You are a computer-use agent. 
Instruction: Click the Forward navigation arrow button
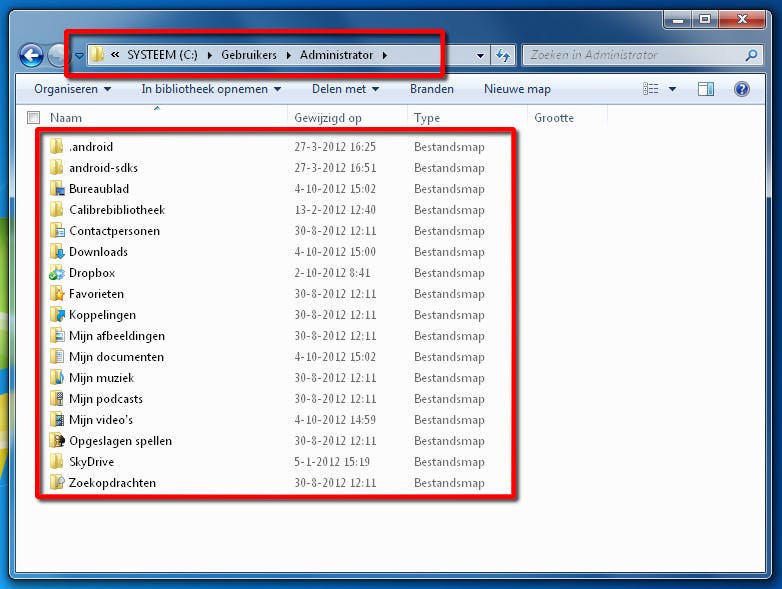(57, 55)
